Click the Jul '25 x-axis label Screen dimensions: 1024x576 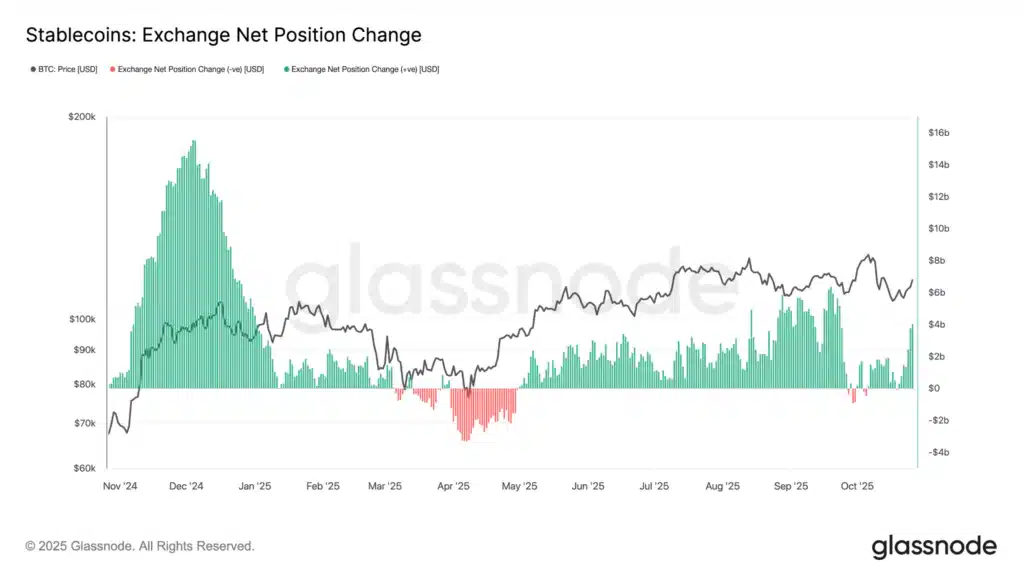(x=654, y=486)
